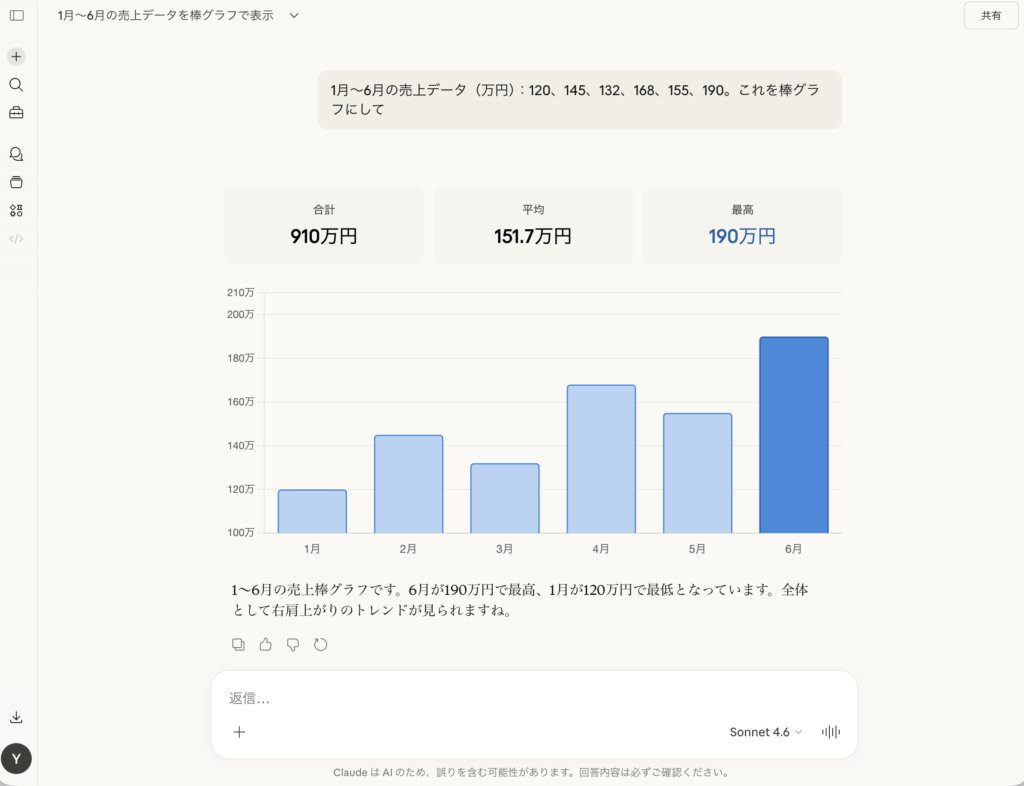Screen dimensions: 1024x786
Task: Click the 共有 share button
Action: point(990,16)
